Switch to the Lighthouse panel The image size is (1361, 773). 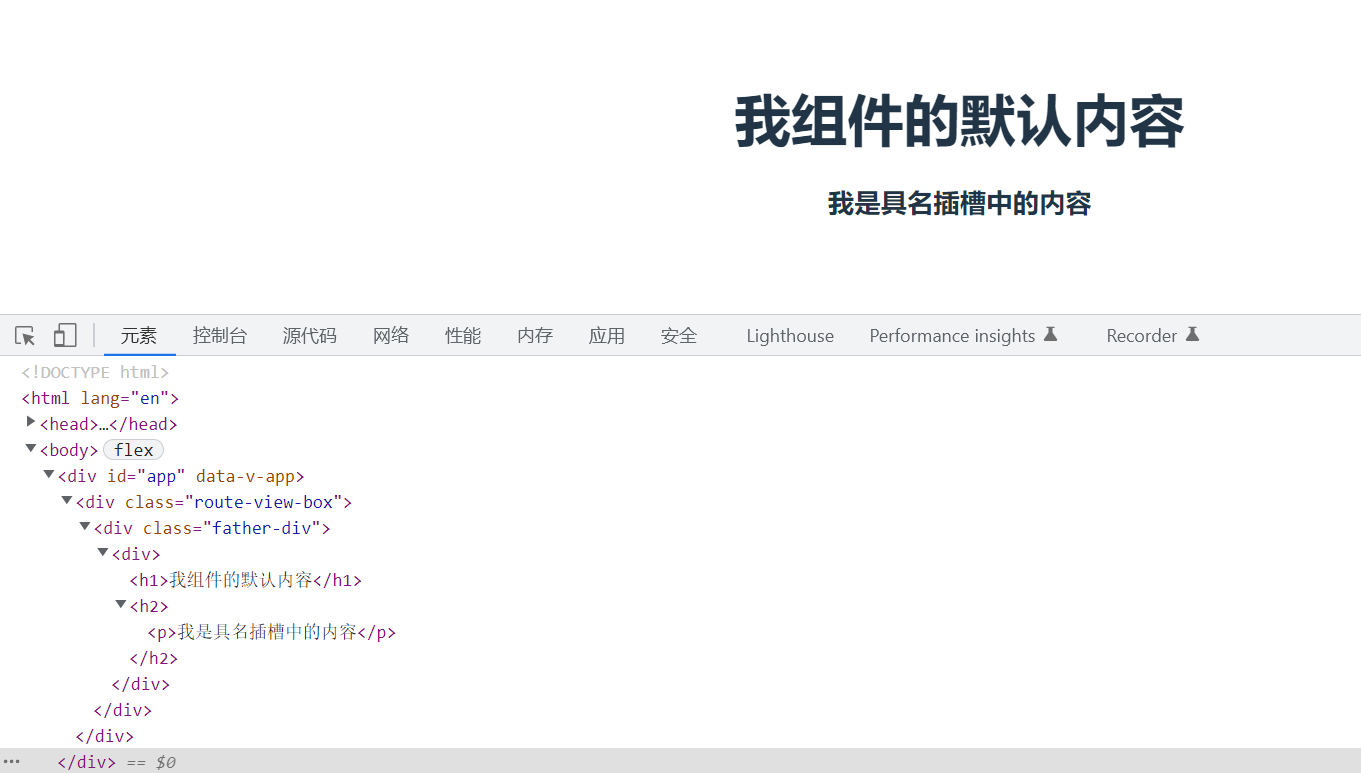pos(789,335)
